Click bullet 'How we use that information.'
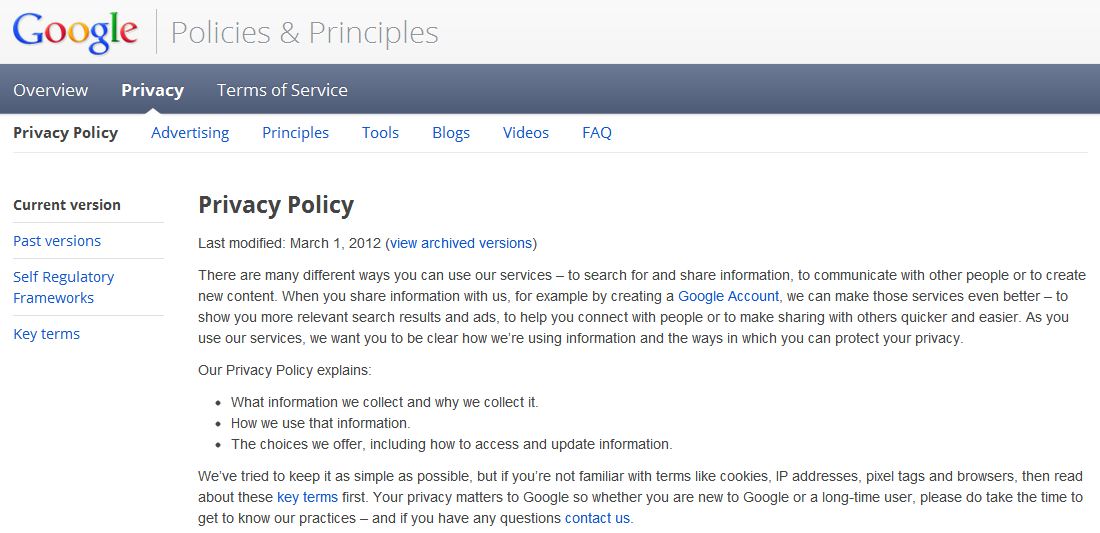The image size is (1100, 533). (x=321, y=424)
